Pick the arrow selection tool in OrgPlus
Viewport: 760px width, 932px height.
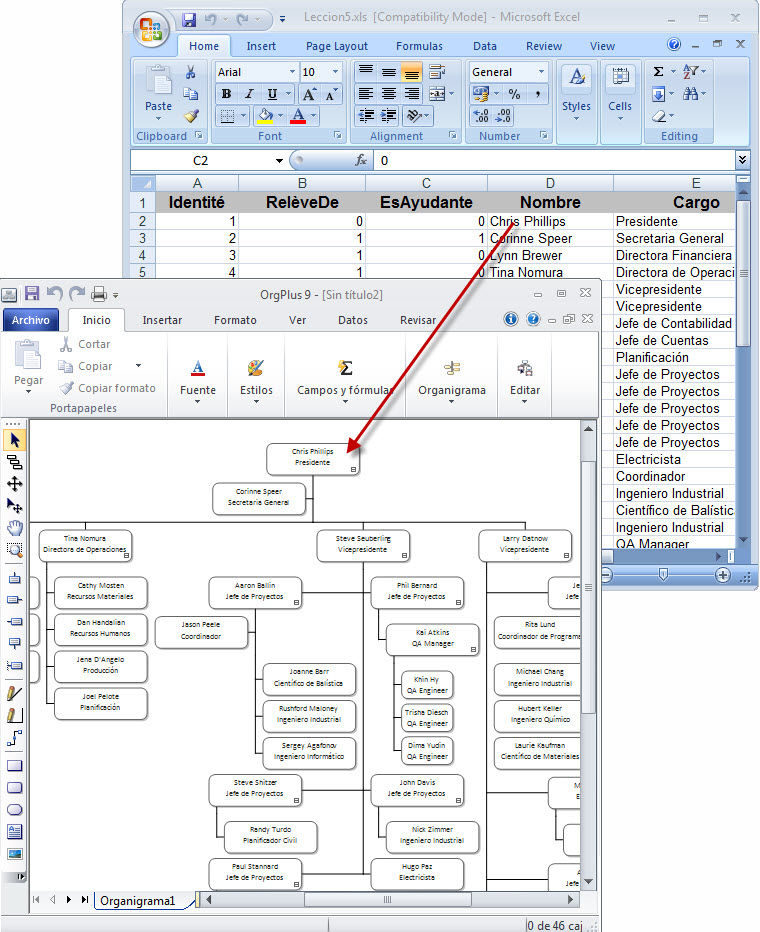(x=14, y=440)
